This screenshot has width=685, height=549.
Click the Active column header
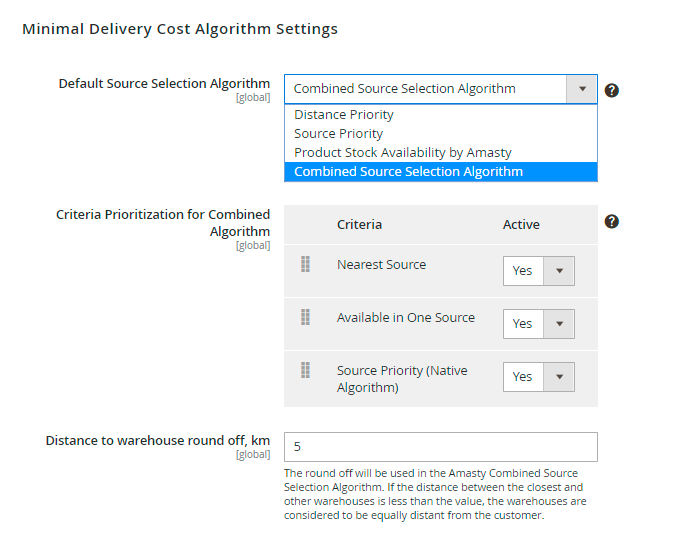(521, 225)
